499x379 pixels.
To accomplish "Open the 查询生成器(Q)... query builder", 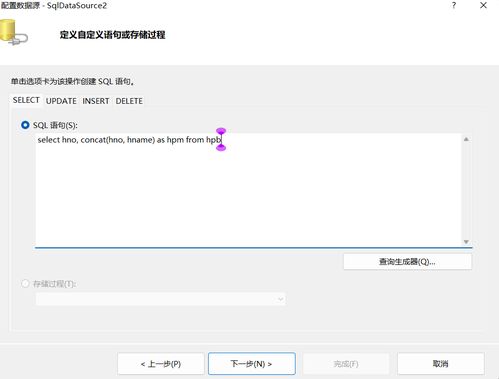I will pos(408,262).
